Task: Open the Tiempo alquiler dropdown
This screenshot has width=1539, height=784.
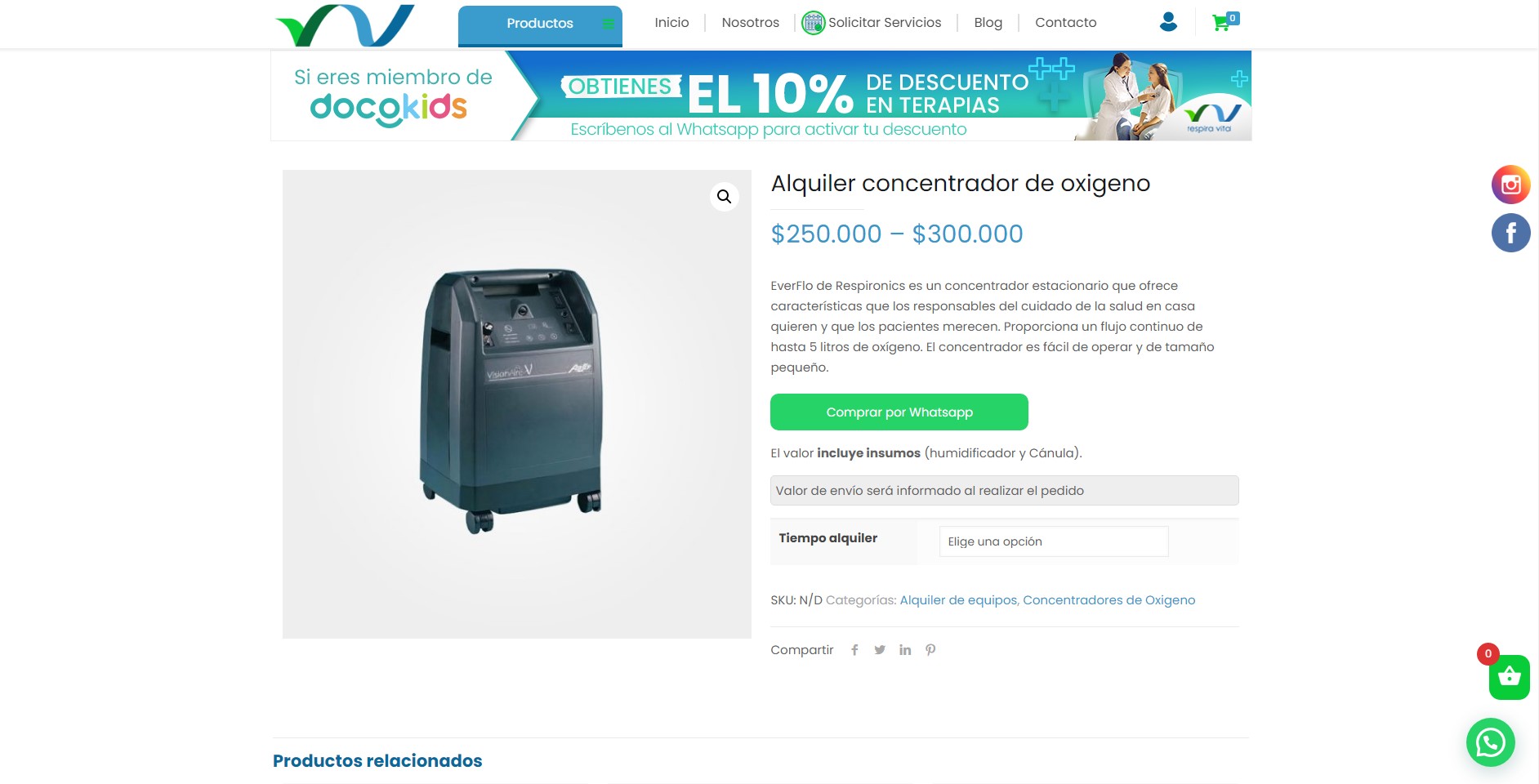Action: coord(1054,541)
